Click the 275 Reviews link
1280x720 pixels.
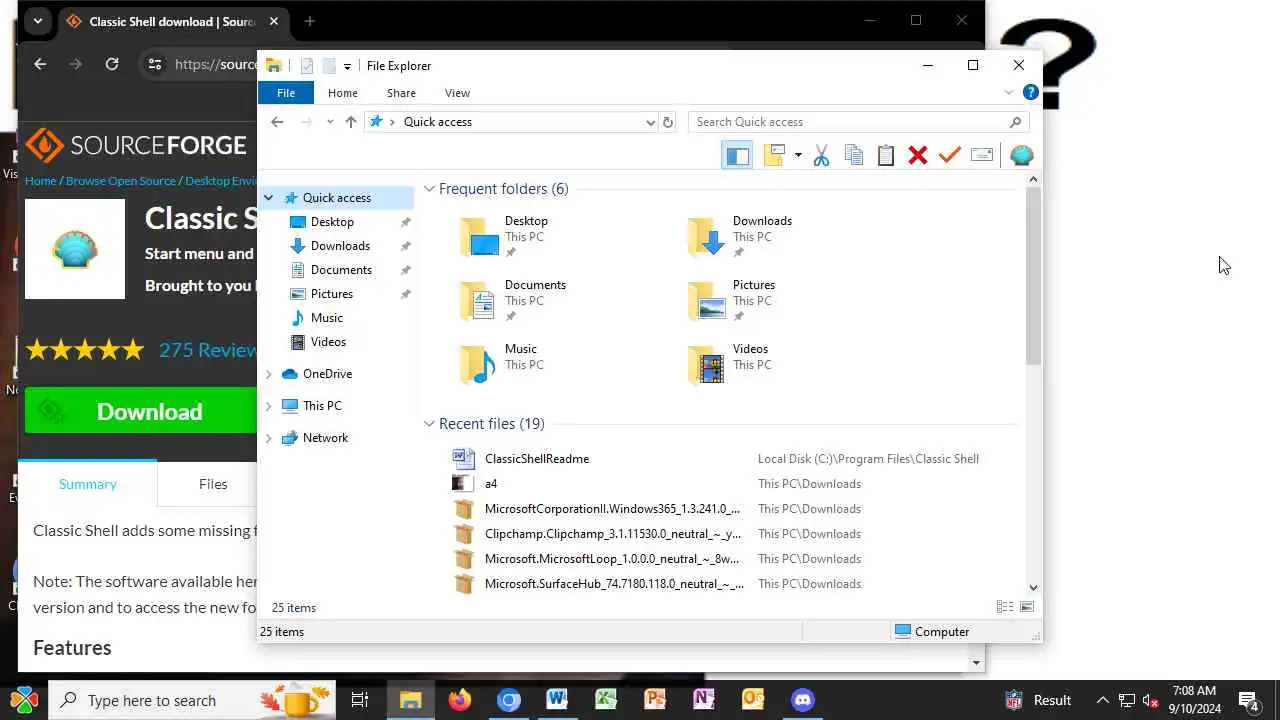(x=208, y=350)
